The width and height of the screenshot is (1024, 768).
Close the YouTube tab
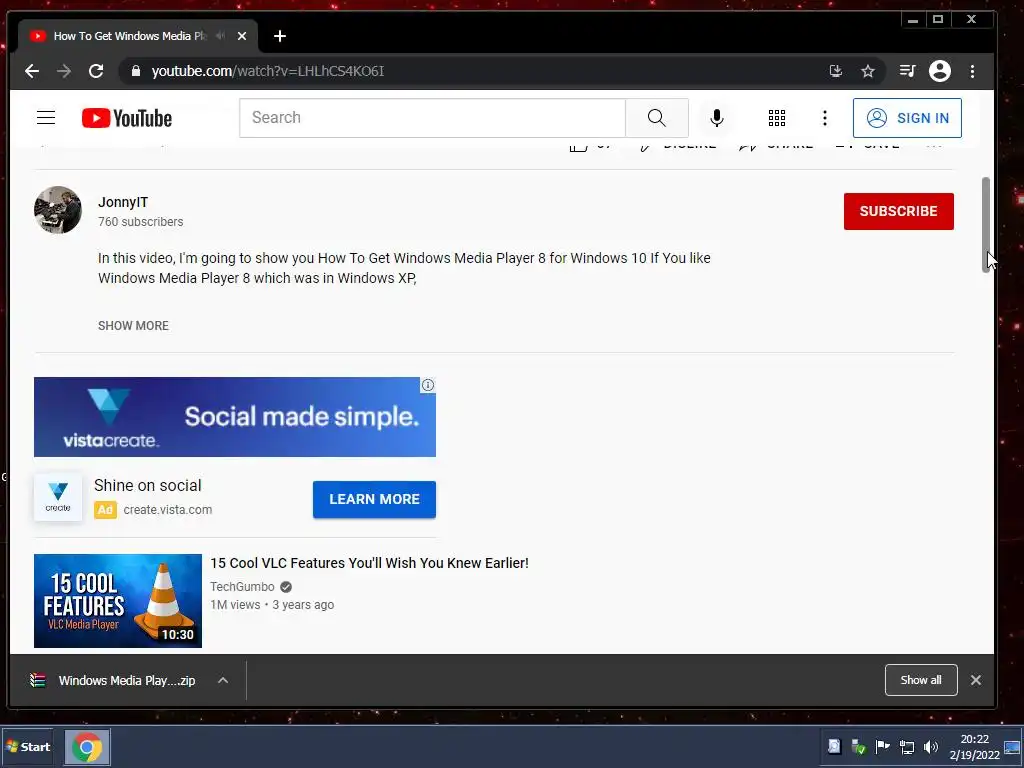[242, 36]
